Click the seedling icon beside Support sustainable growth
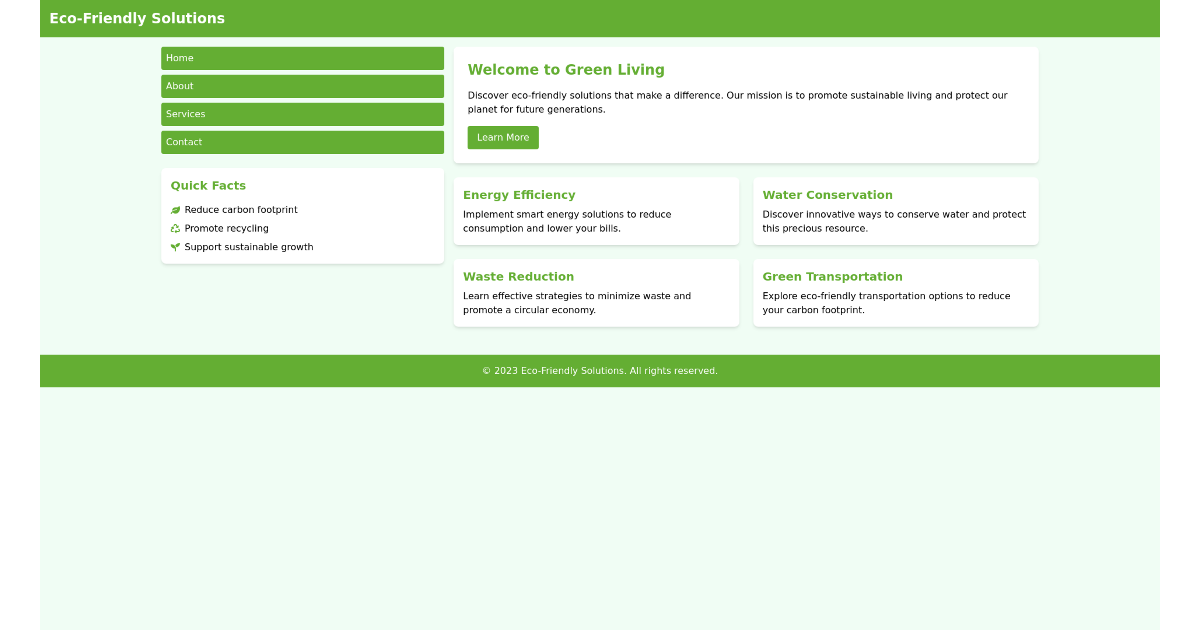Viewport: 1200px width, 630px height. click(176, 246)
